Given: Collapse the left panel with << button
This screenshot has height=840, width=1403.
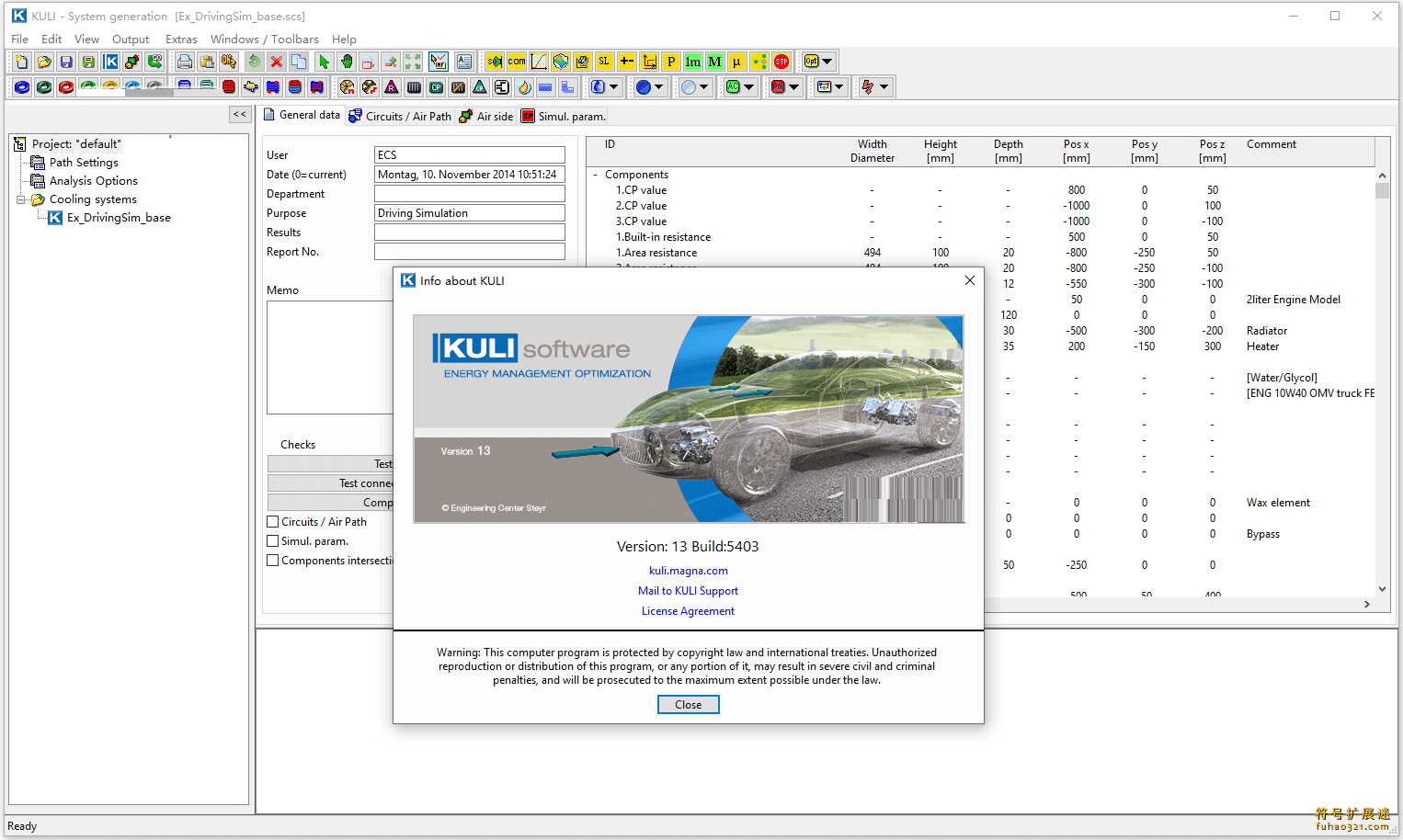Looking at the screenshot, I should tap(240, 115).
